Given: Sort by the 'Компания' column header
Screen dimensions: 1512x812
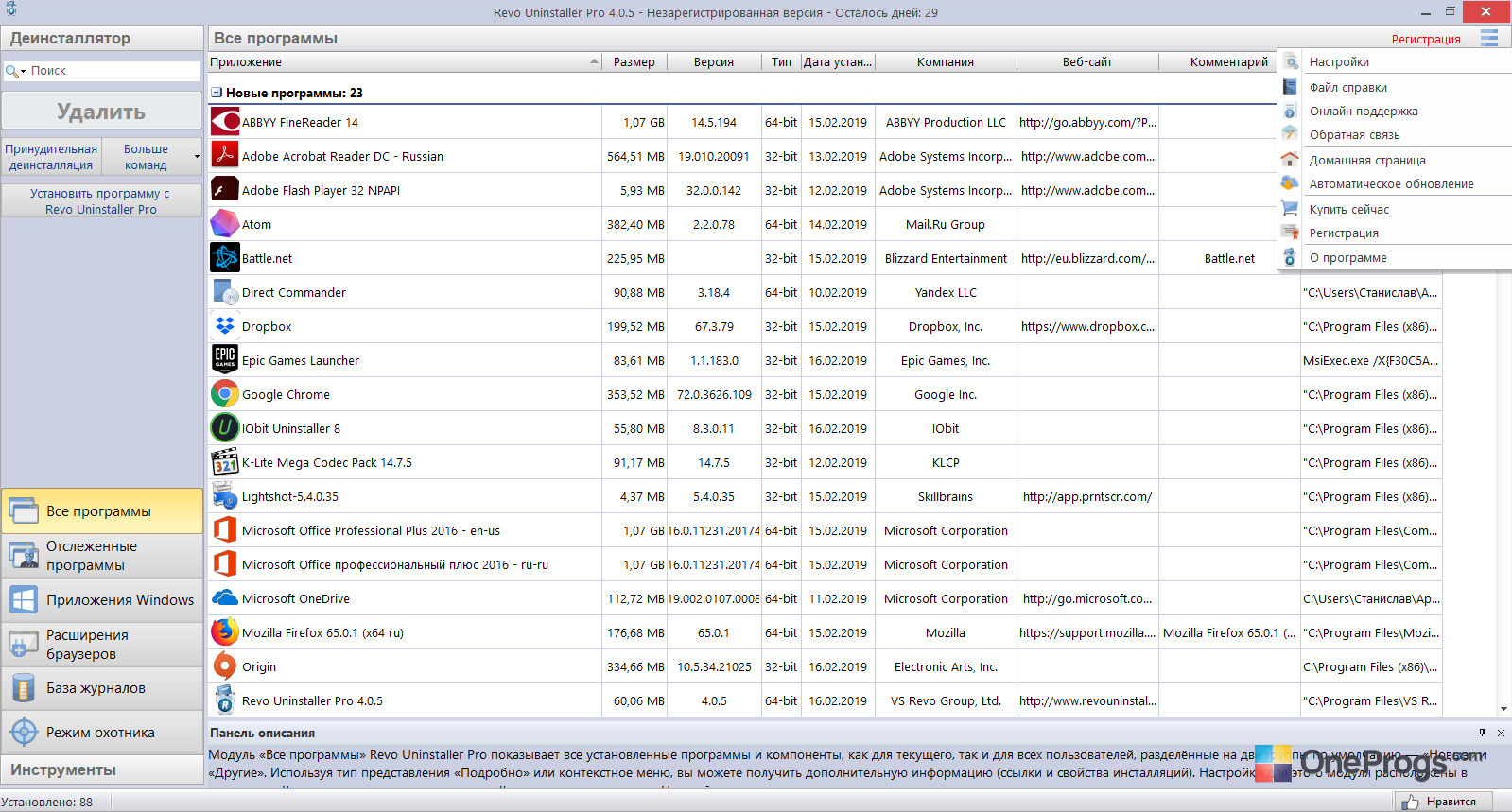Looking at the screenshot, I should (x=946, y=62).
